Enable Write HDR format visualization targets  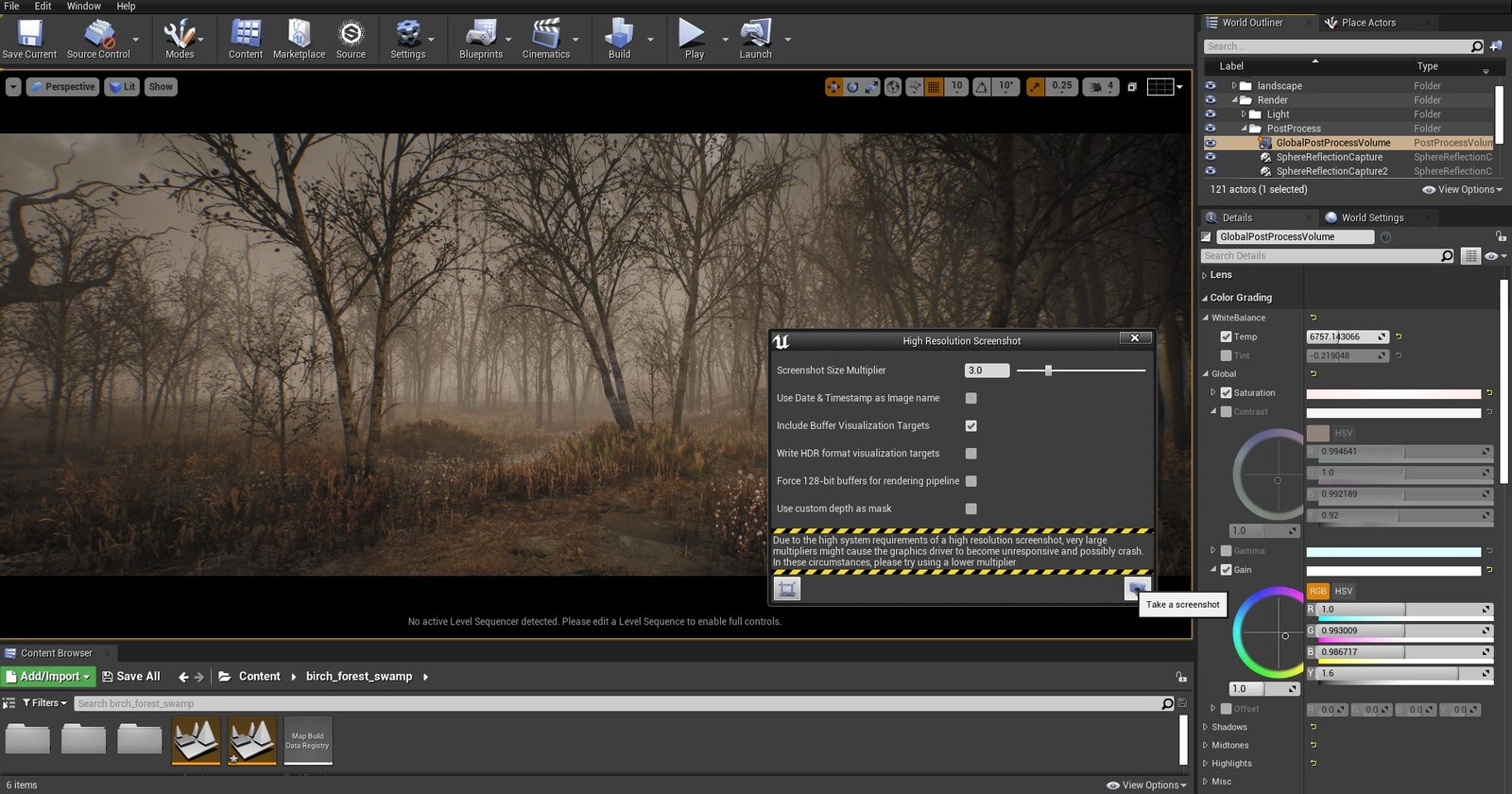971,454
